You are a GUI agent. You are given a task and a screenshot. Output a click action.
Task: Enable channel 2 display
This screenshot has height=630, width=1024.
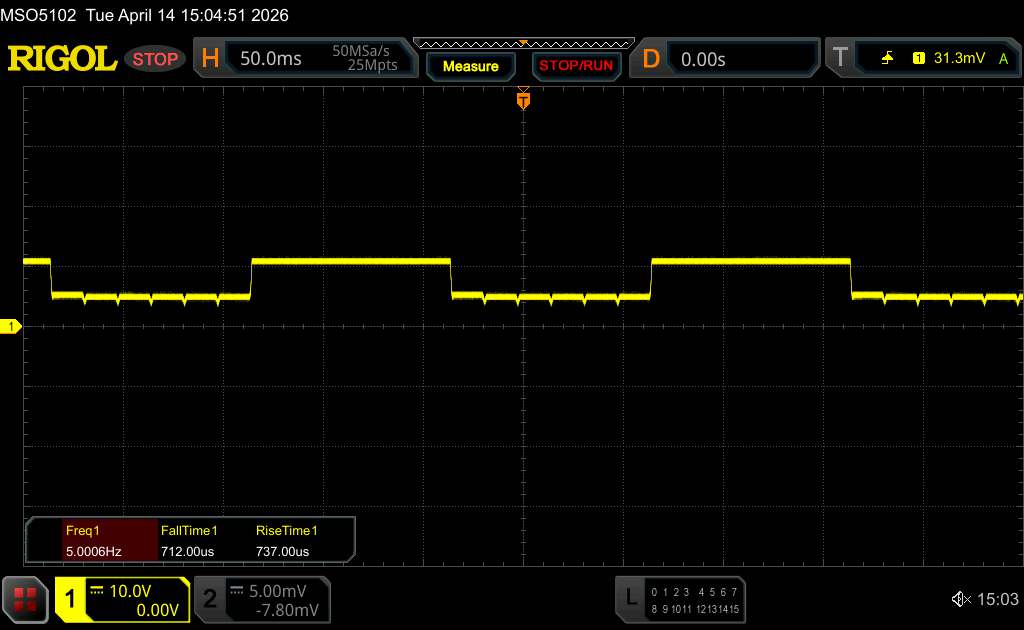(210, 599)
